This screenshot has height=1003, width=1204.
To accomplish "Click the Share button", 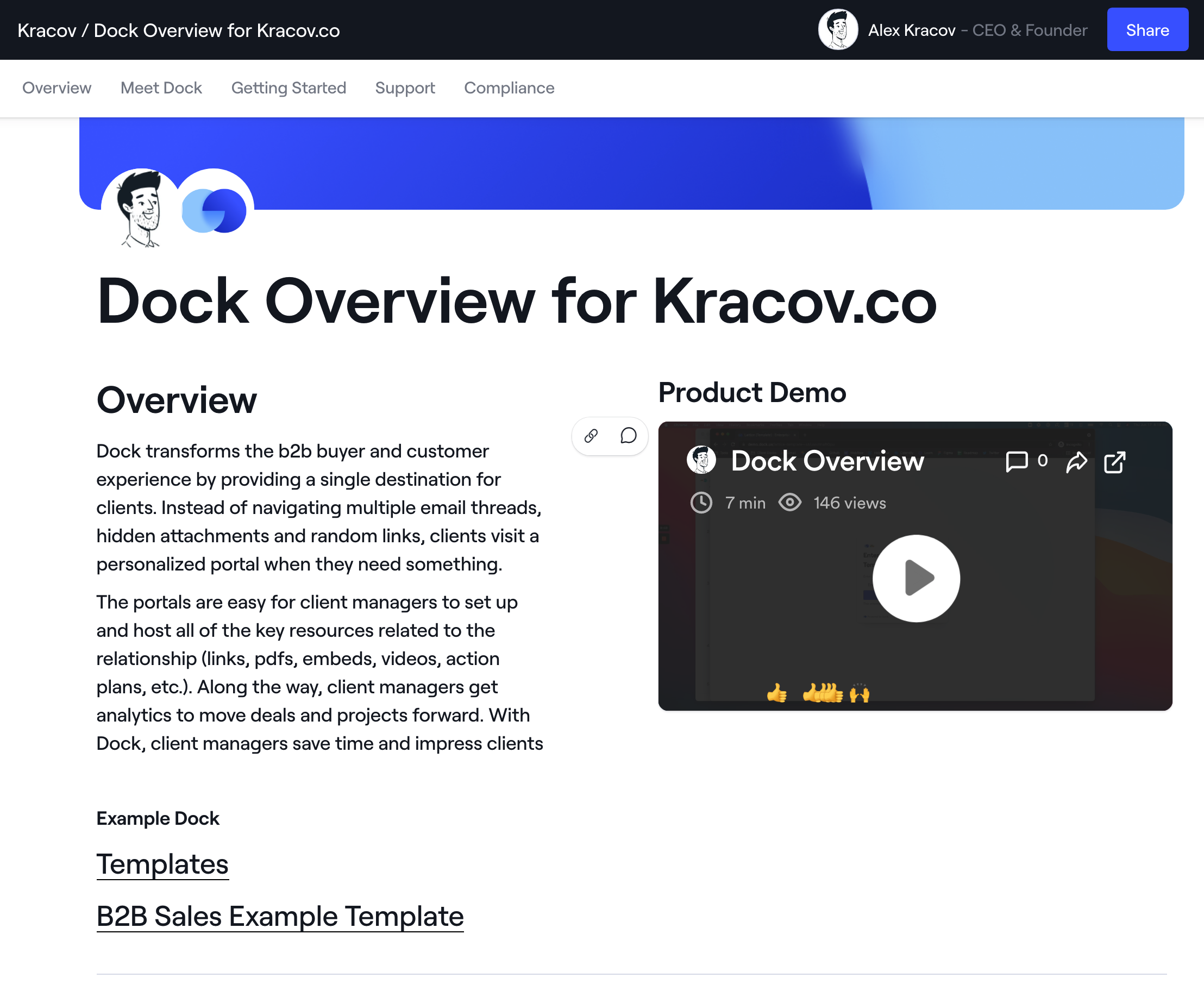I will point(1146,30).
